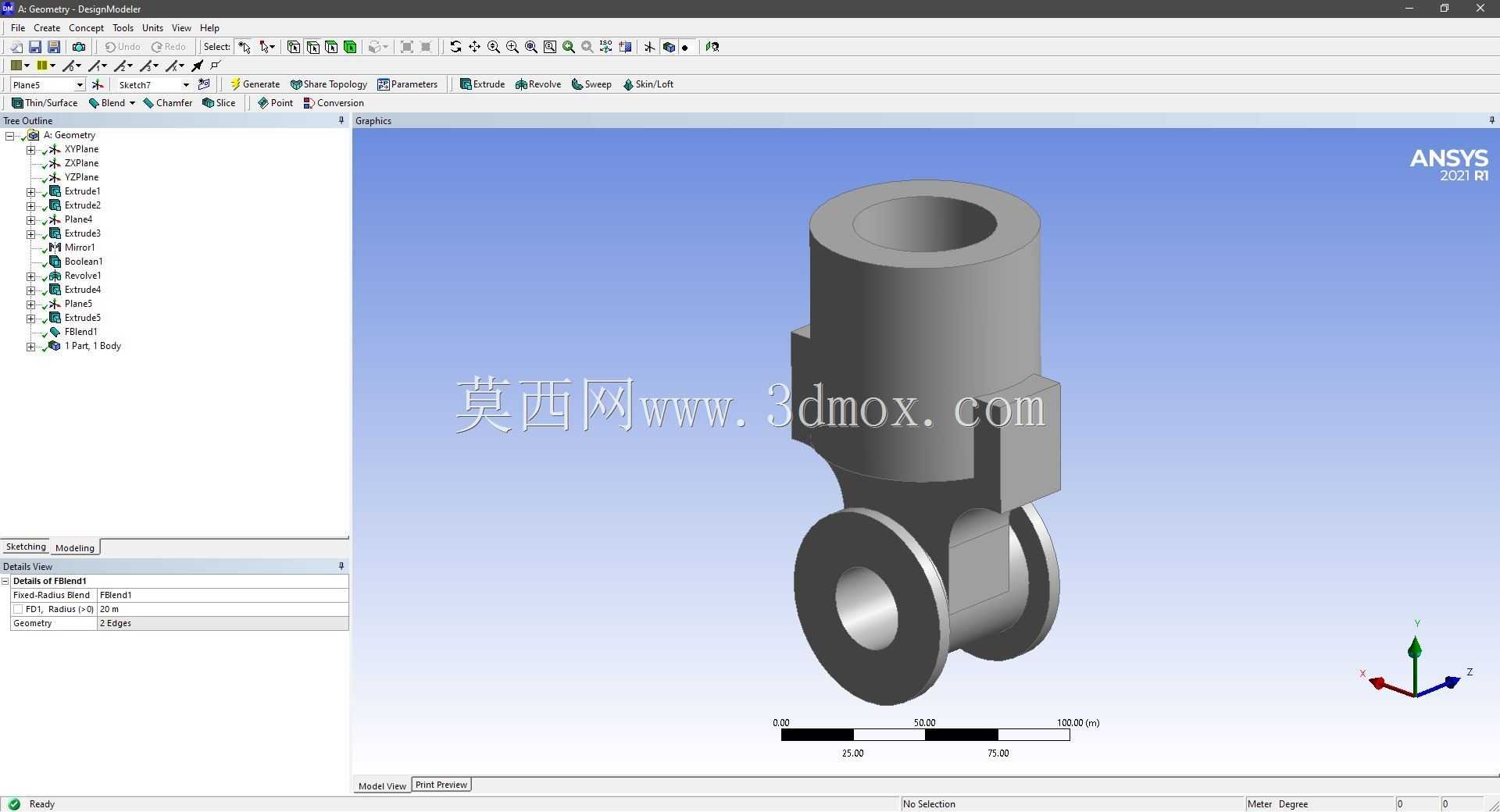The width and height of the screenshot is (1500, 812).
Task: Click the Skin/Loft button
Action: (x=648, y=84)
